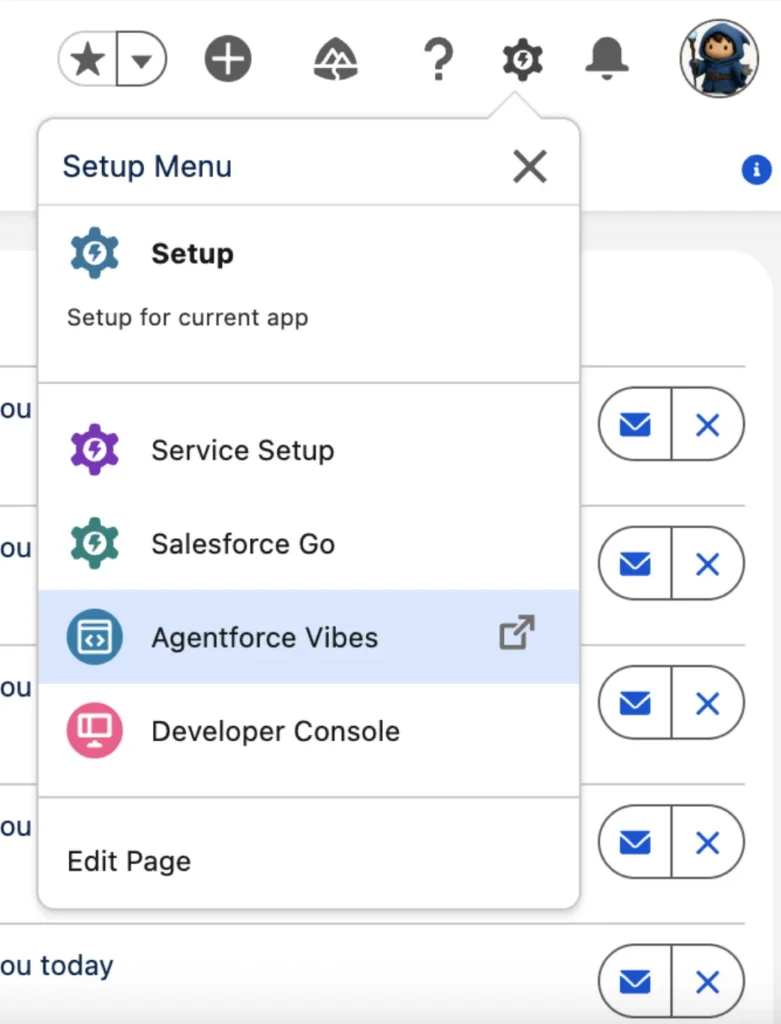The height and width of the screenshot is (1024, 781).
Task: Open Service Setup from the menu
Action: [242, 450]
